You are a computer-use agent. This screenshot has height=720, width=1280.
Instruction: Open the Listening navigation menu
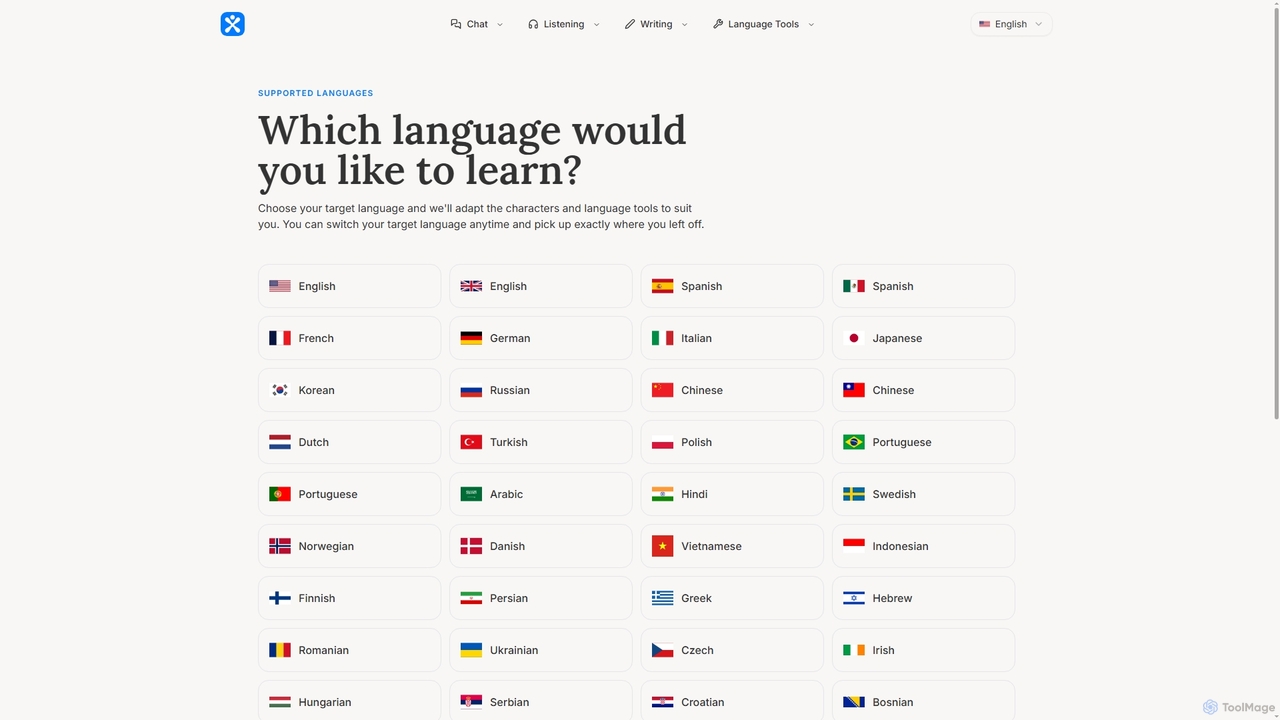[564, 24]
